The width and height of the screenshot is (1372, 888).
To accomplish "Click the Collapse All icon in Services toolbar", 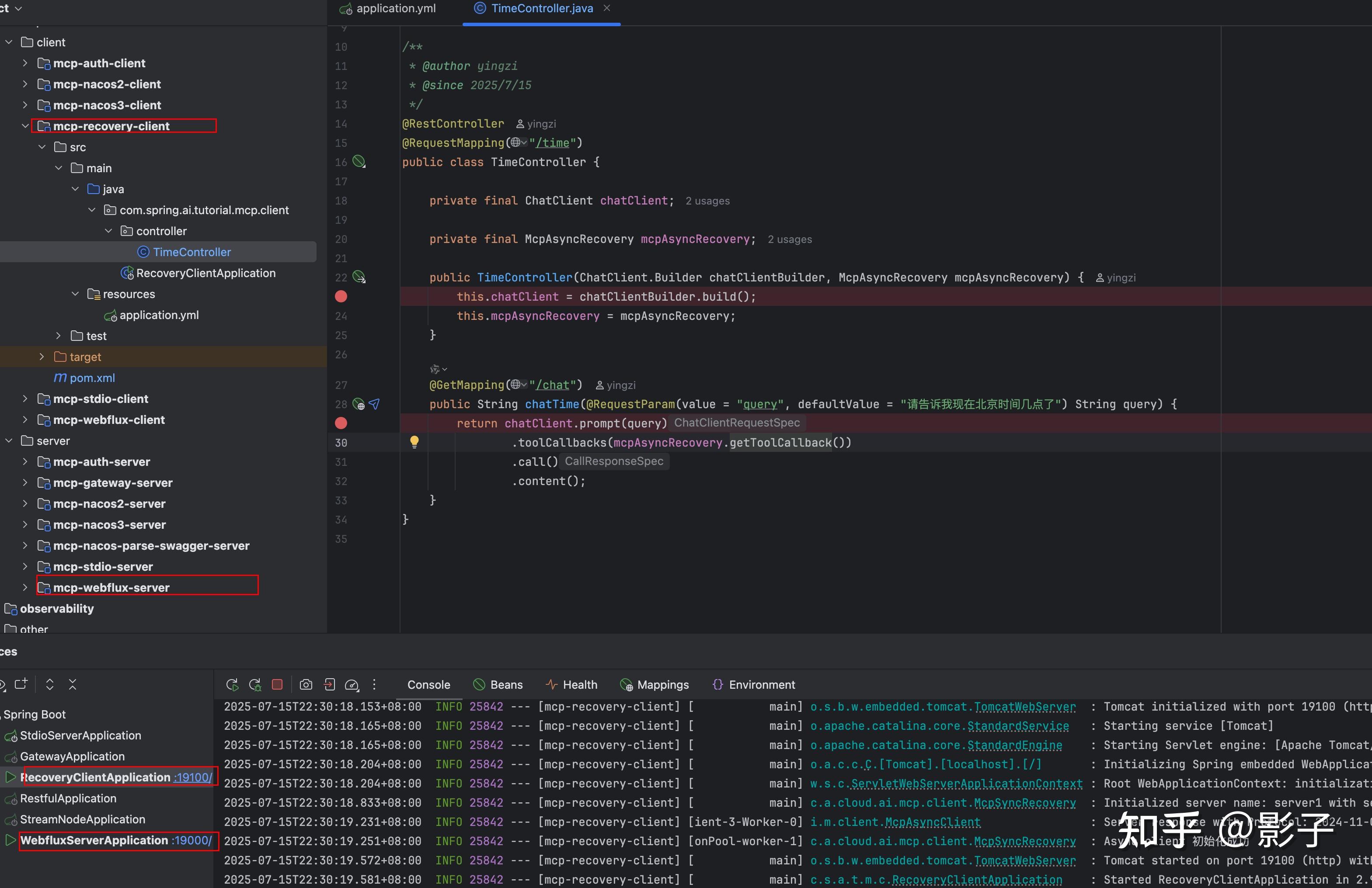I will pos(73,684).
